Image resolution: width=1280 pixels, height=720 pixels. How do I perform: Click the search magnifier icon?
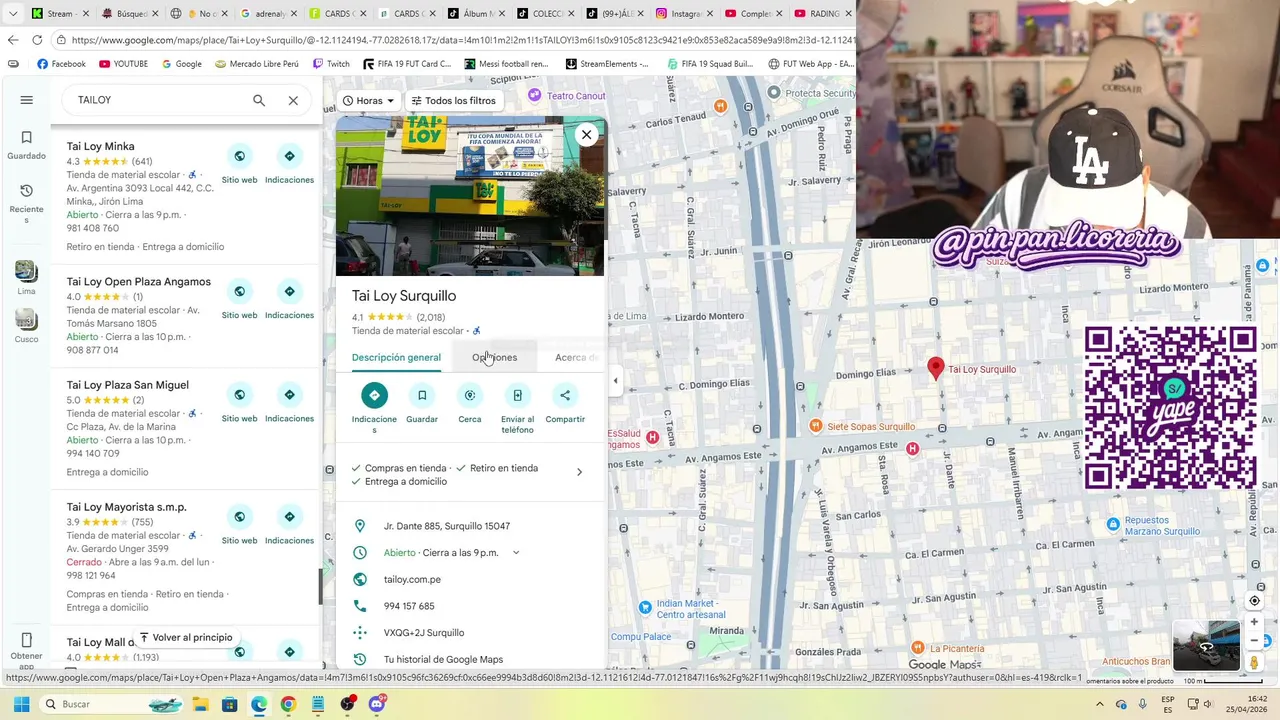point(259,100)
